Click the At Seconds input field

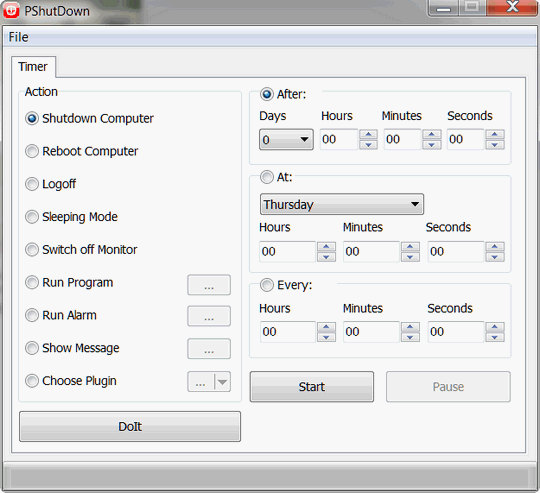[456, 252]
